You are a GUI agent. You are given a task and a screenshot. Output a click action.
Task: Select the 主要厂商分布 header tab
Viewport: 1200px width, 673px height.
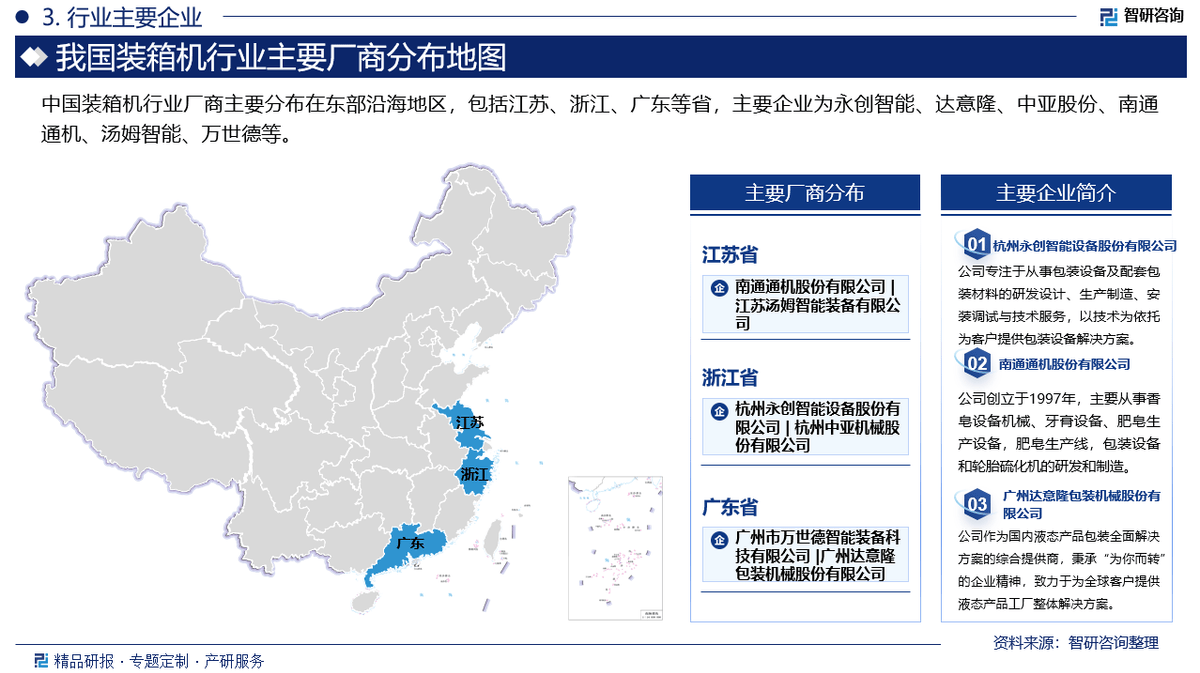(804, 193)
